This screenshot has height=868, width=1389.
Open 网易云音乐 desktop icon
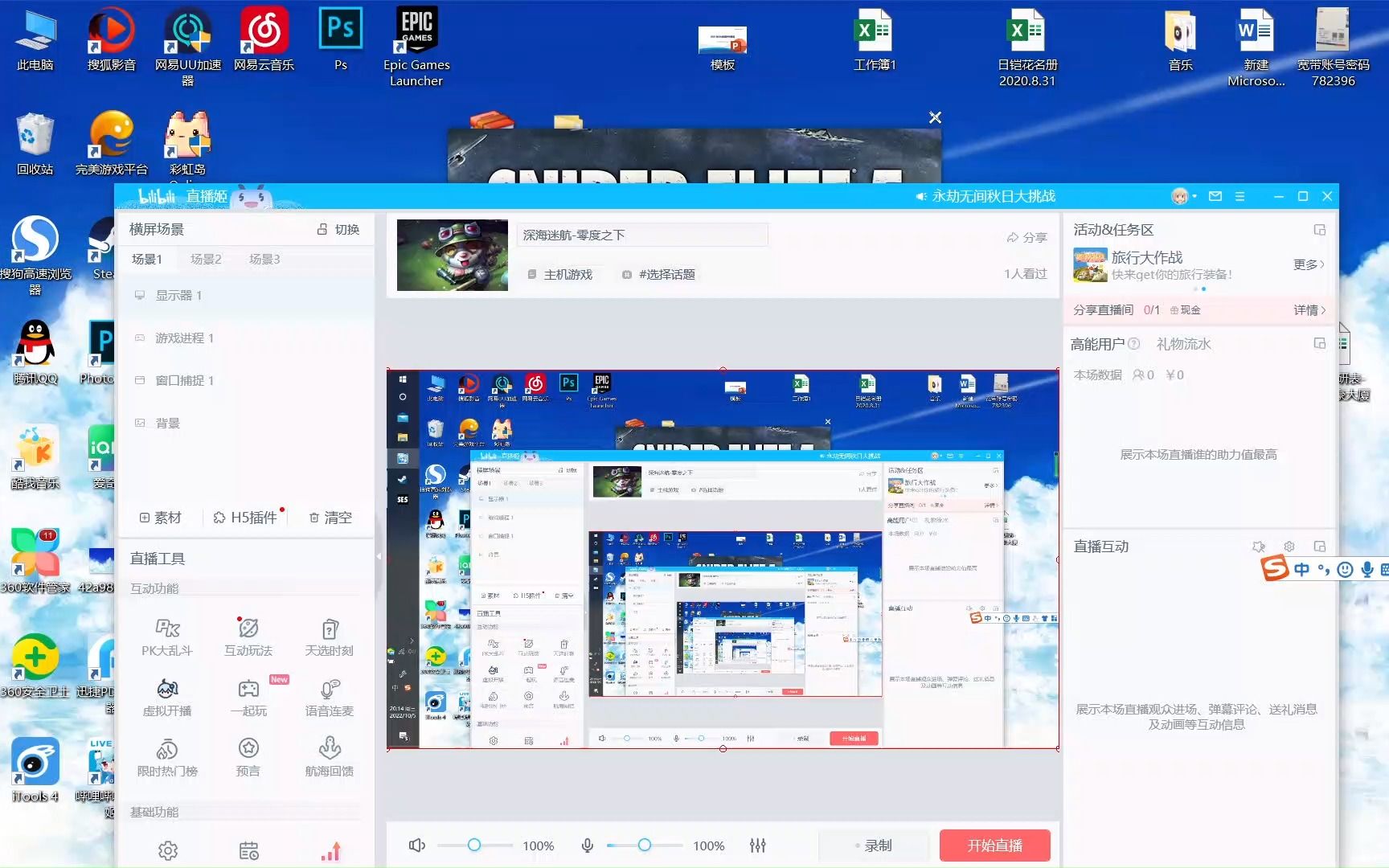264,40
